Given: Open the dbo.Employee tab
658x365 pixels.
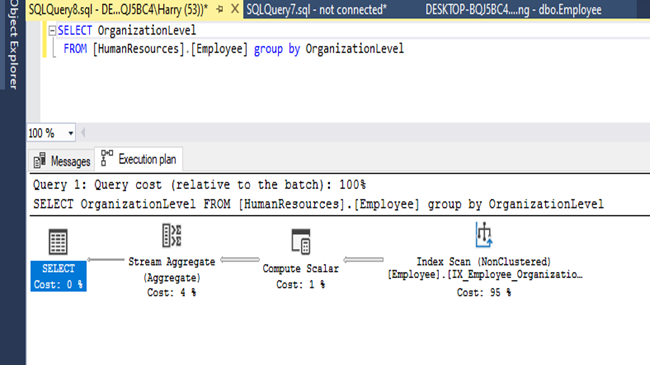Looking at the screenshot, I should pyautogui.click(x=513, y=10).
